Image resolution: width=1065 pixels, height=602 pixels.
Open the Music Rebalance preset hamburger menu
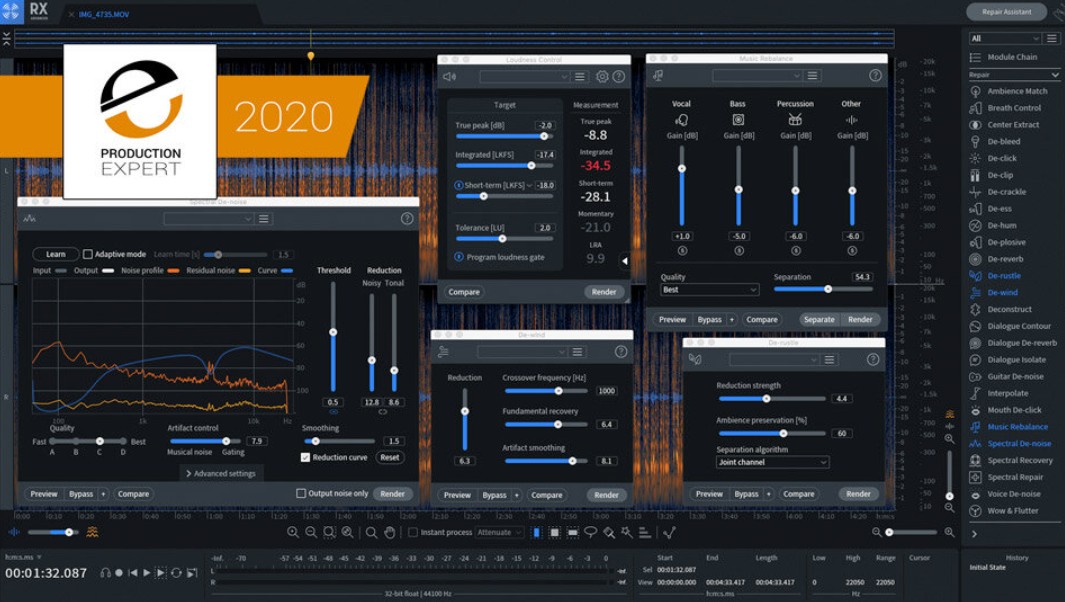coord(812,75)
